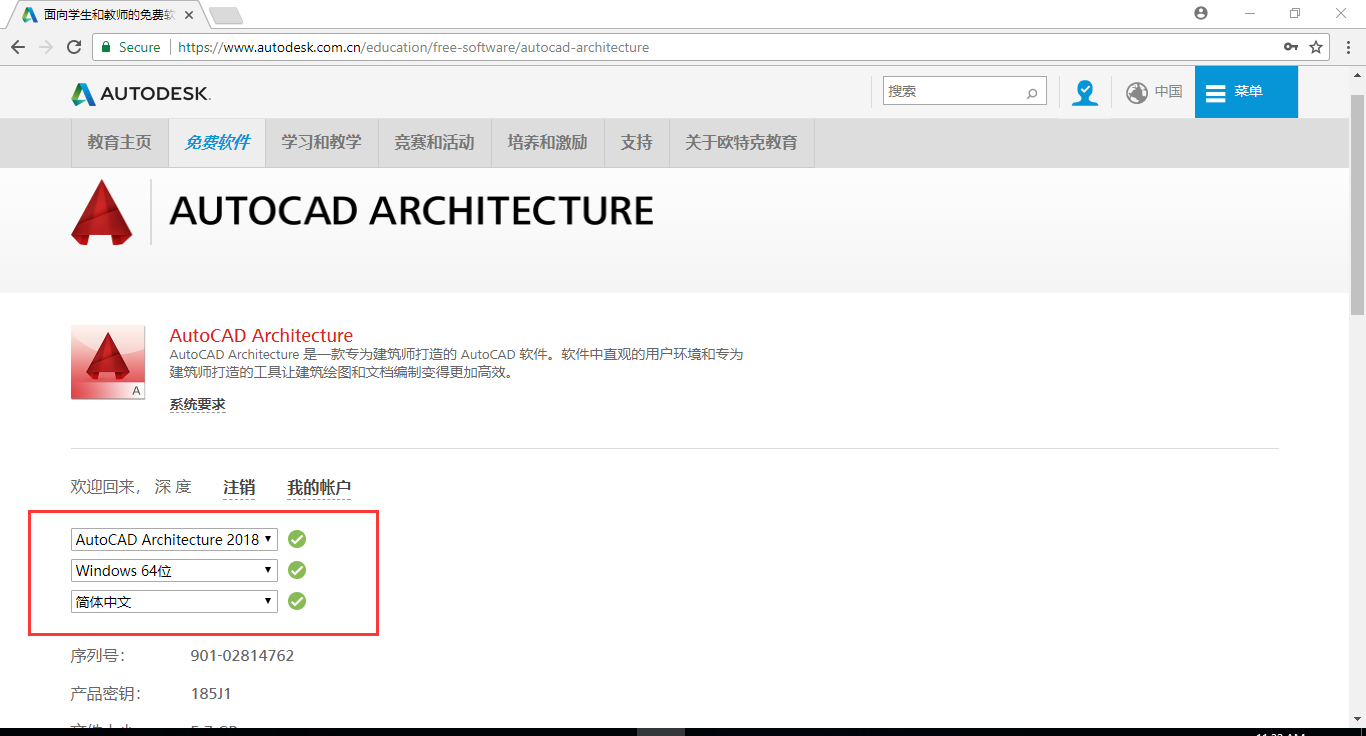
Task: Expand the Windows 64位 dropdown
Action: [174, 570]
